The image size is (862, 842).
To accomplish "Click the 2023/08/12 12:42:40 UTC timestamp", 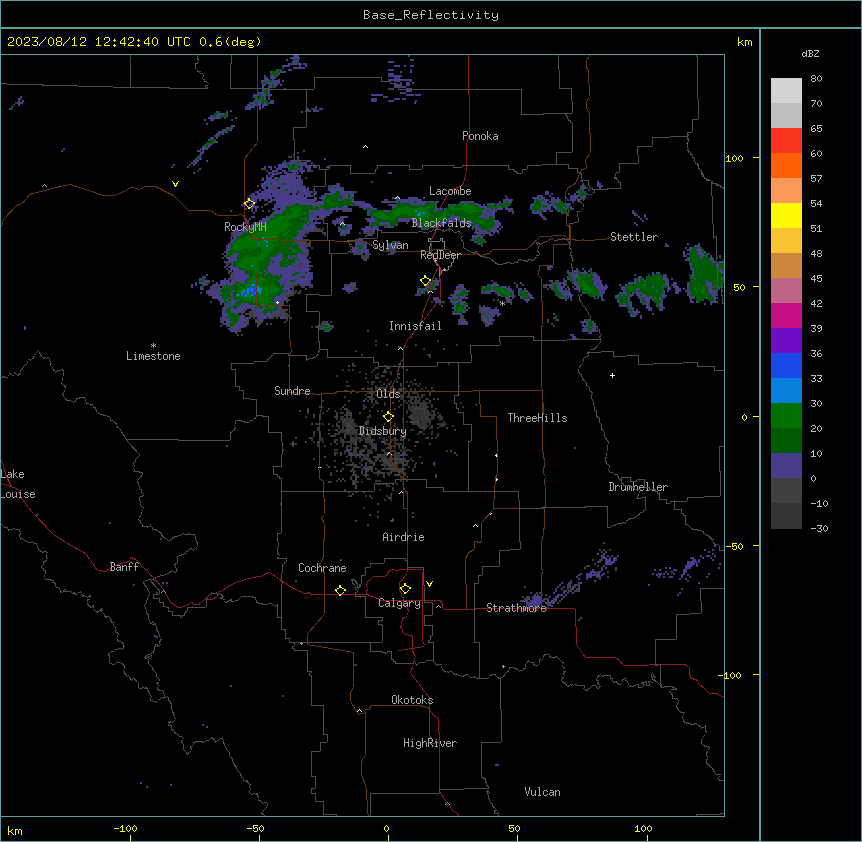I will [99, 42].
